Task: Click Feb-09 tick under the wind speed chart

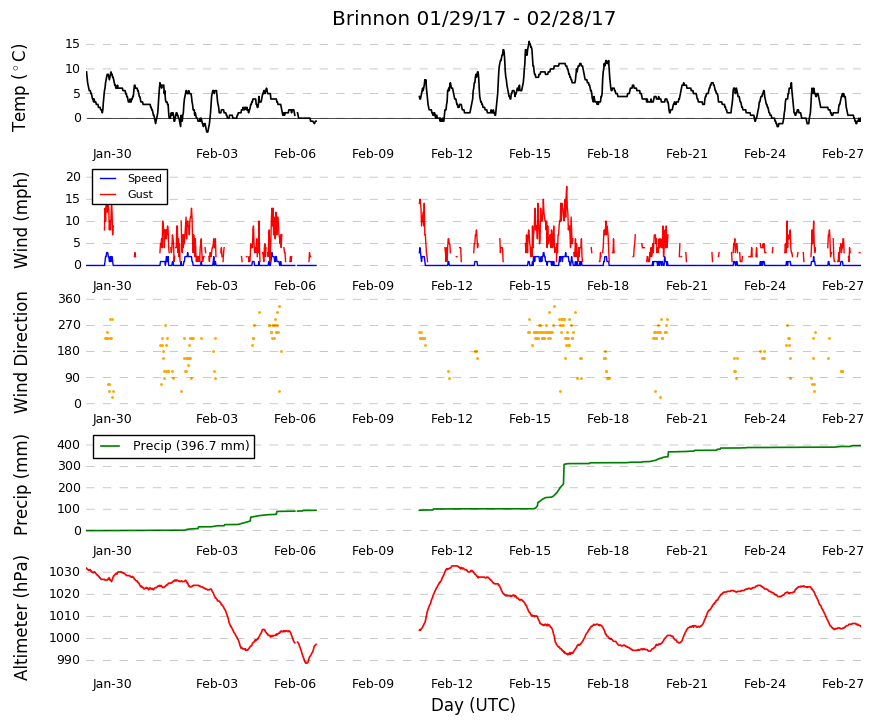Action: click(373, 286)
